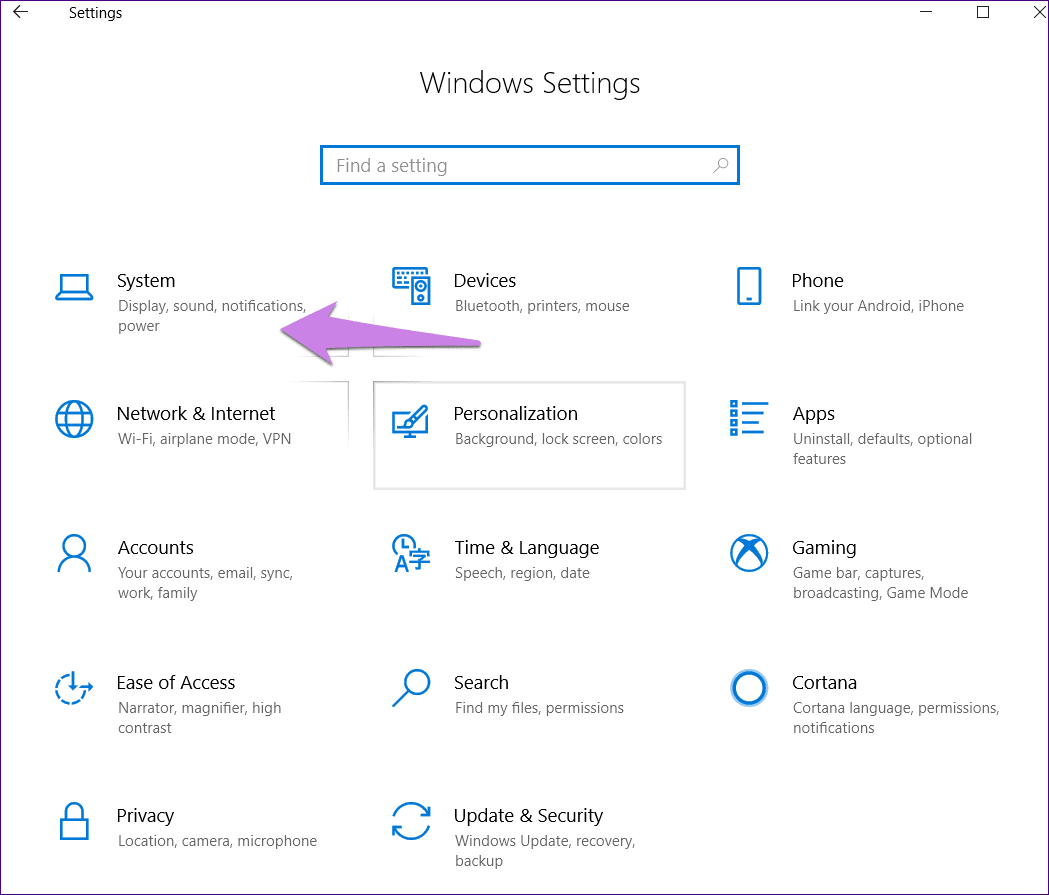
Task: Click 'Wi-Fi, airplane mode, VPN' description
Action: tap(205, 439)
